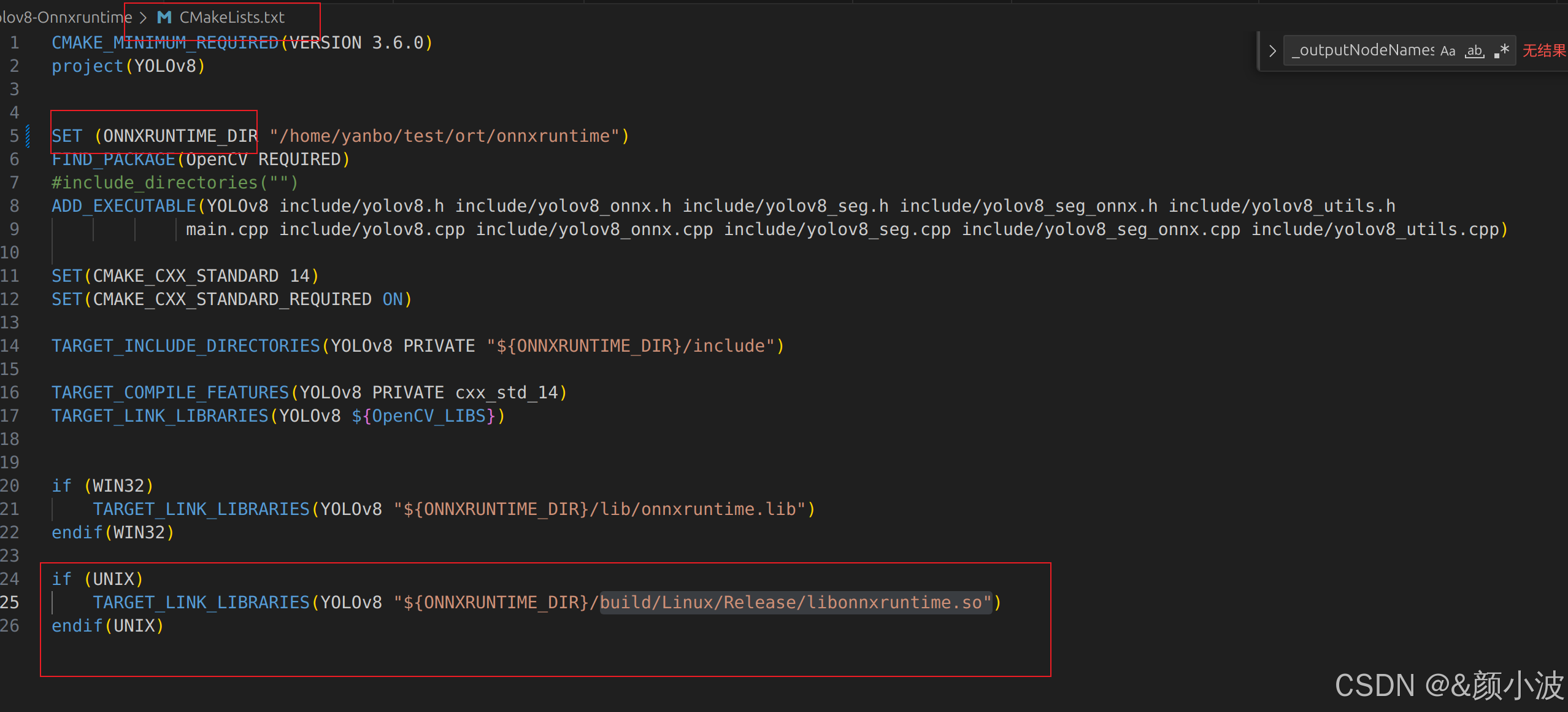Click the ab whole word icon in find widget

click(1474, 50)
